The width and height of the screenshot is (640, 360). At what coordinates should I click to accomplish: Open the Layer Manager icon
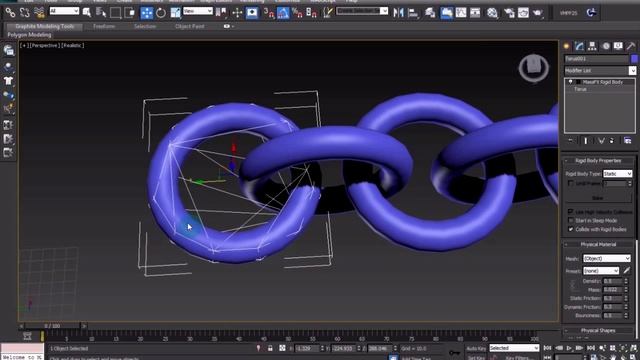click(430, 13)
